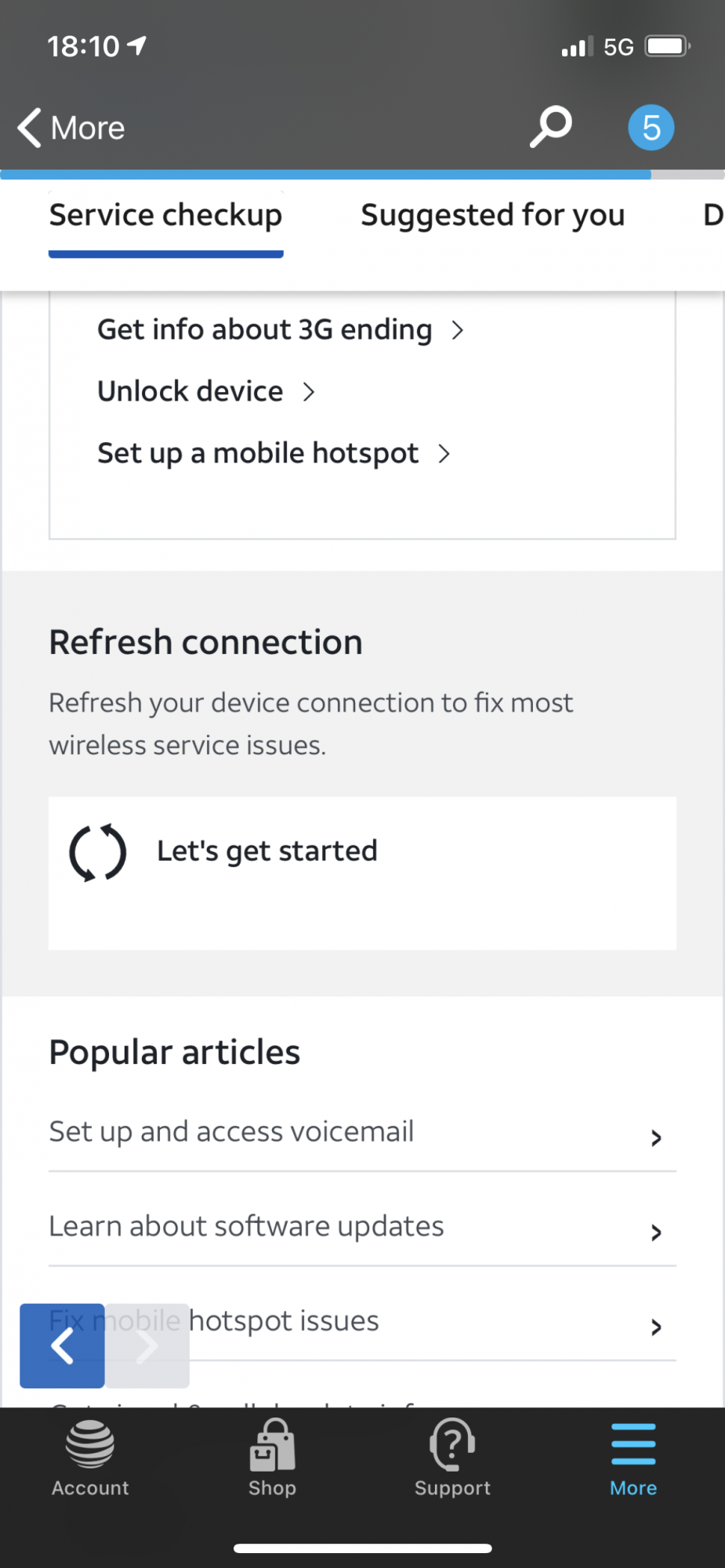Open the Unlock device link

coord(205,391)
